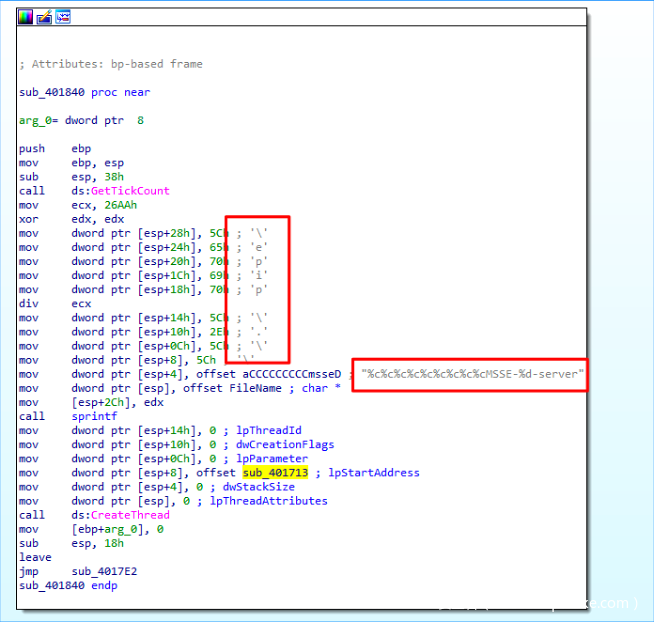The width and height of the screenshot is (654, 622).
Task: Click the node color palette icon
Action: point(27,17)
